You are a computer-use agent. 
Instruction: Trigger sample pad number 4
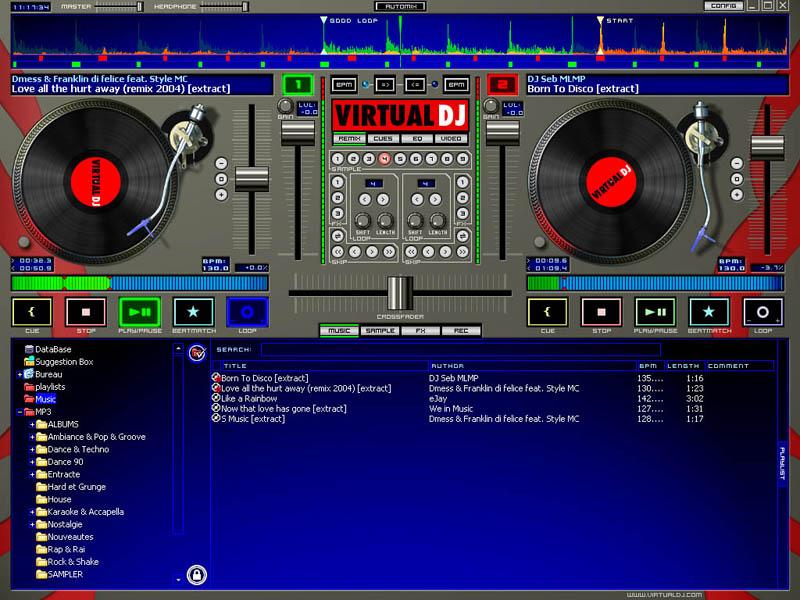coord(384,158)
